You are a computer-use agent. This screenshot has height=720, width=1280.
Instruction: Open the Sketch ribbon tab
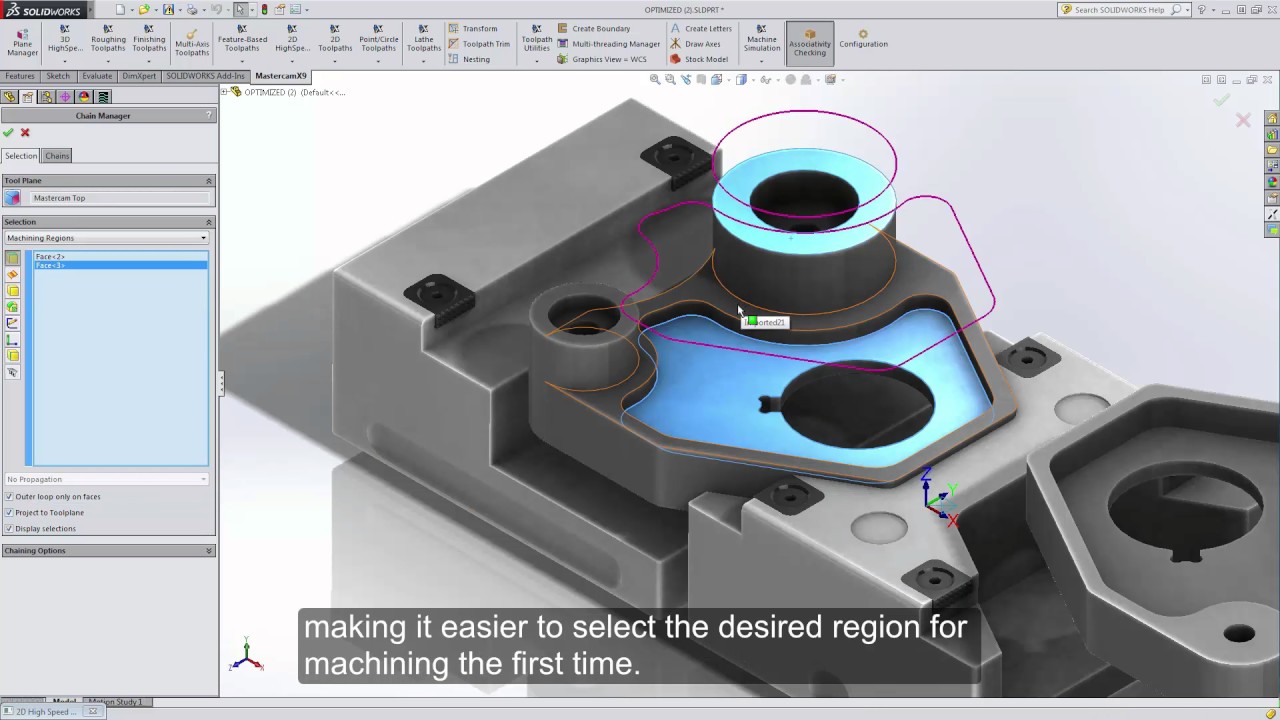pyautogui.click(x=58, y=76)
